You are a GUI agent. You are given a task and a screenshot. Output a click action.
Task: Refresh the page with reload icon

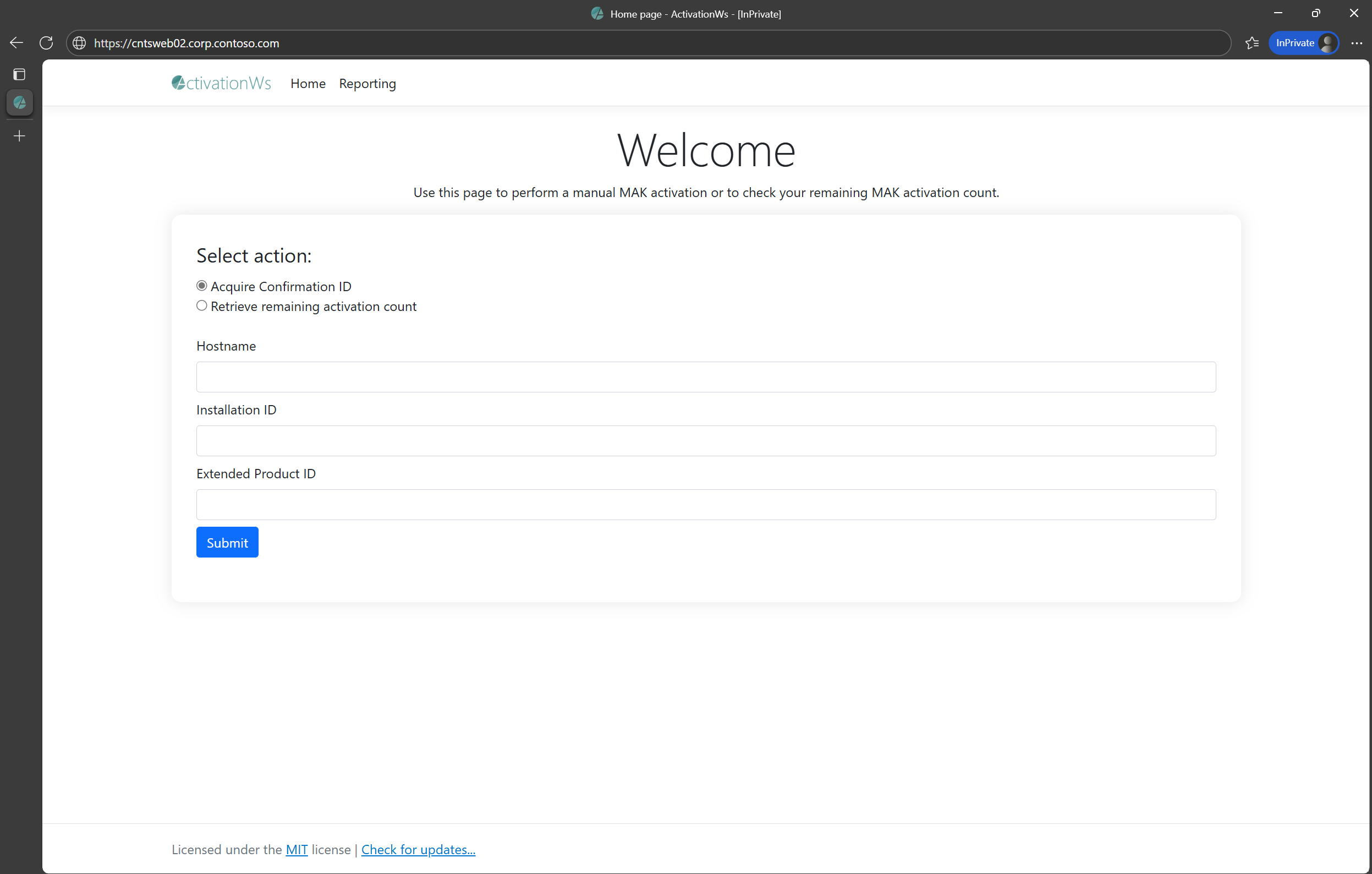click(x=46, y=43)
